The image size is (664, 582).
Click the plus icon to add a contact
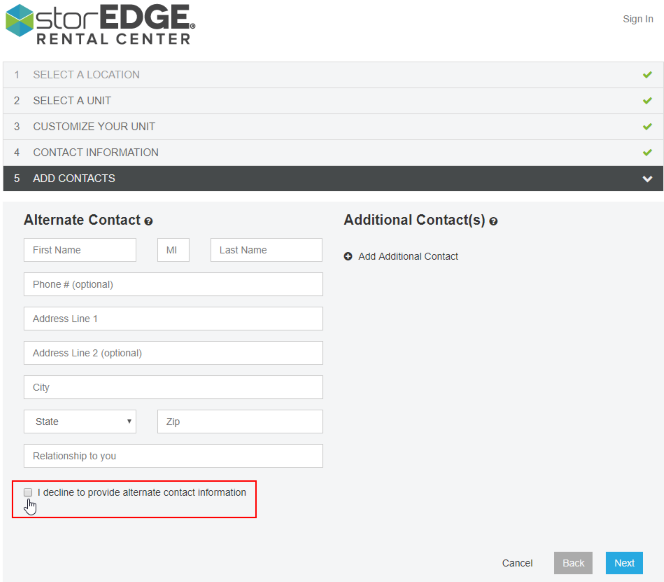coord(348,257)
